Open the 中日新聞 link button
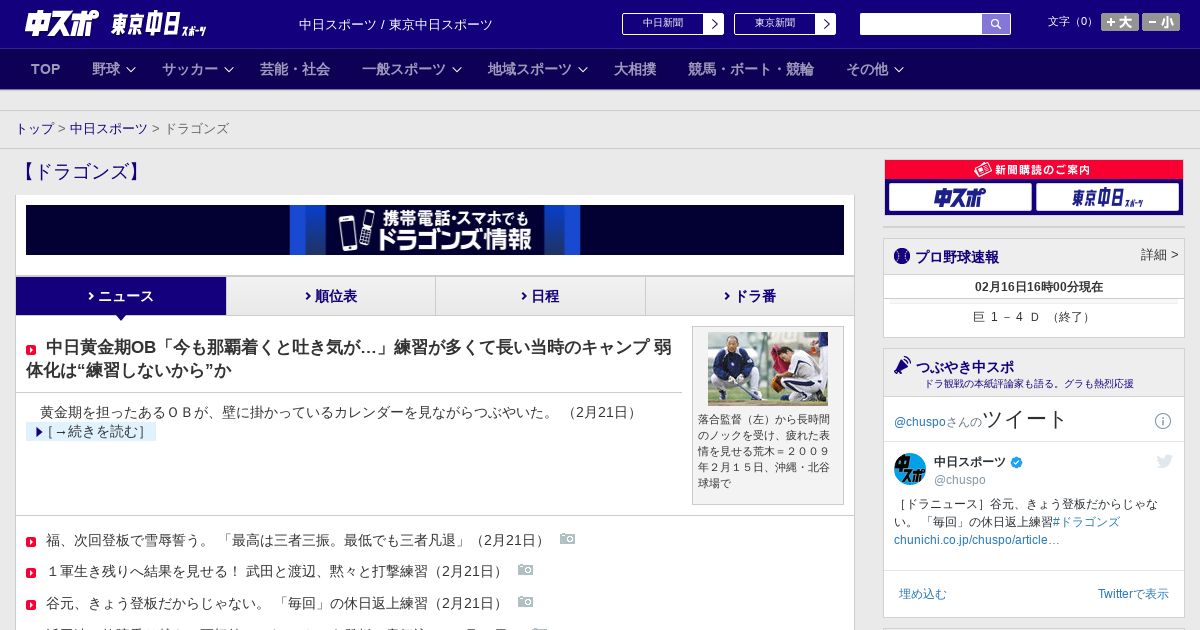 (x=663, y=24)
